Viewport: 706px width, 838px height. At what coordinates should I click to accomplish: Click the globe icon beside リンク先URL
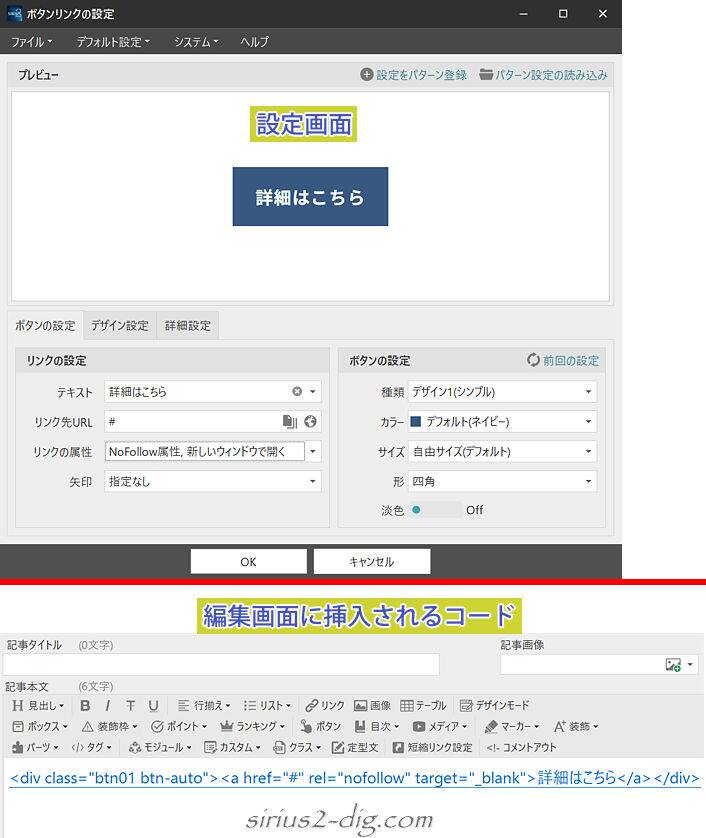(x=311, y=422)
